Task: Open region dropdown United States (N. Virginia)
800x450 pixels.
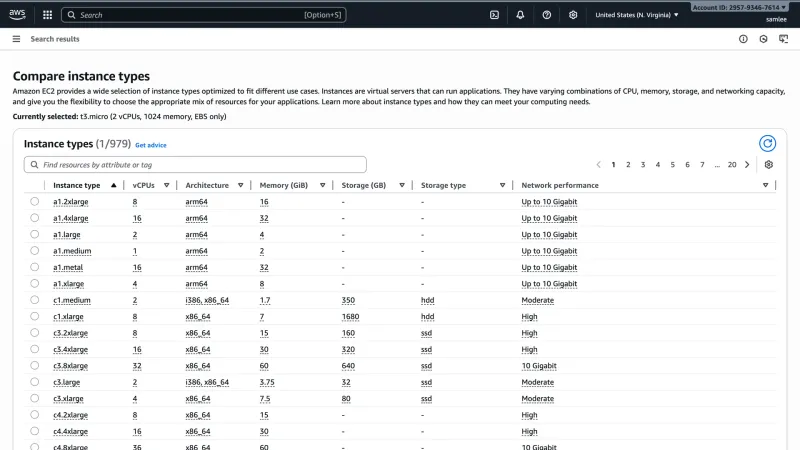Action: pos(637,15)
